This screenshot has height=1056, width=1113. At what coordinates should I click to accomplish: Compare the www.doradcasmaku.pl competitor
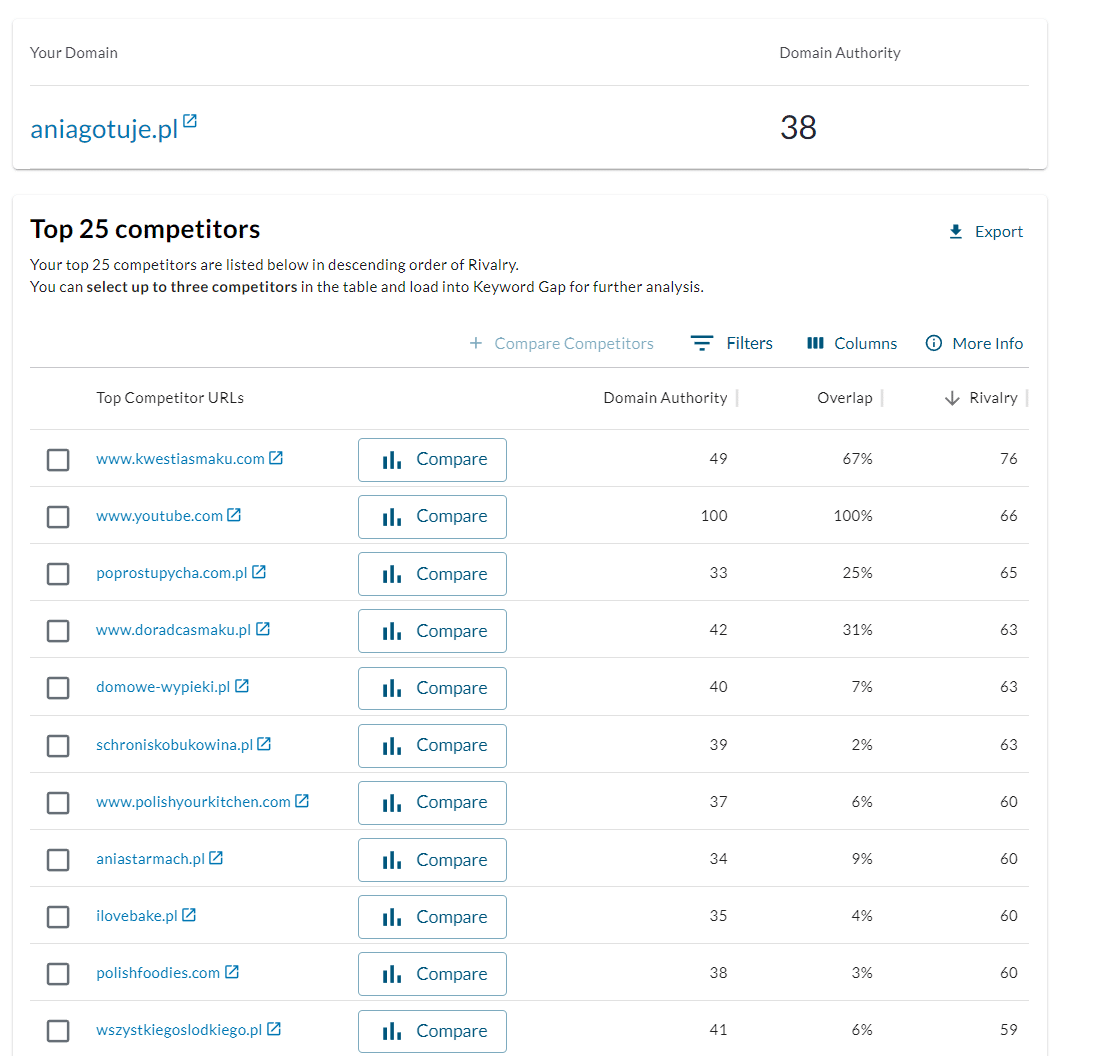click(x=432, y=631)
